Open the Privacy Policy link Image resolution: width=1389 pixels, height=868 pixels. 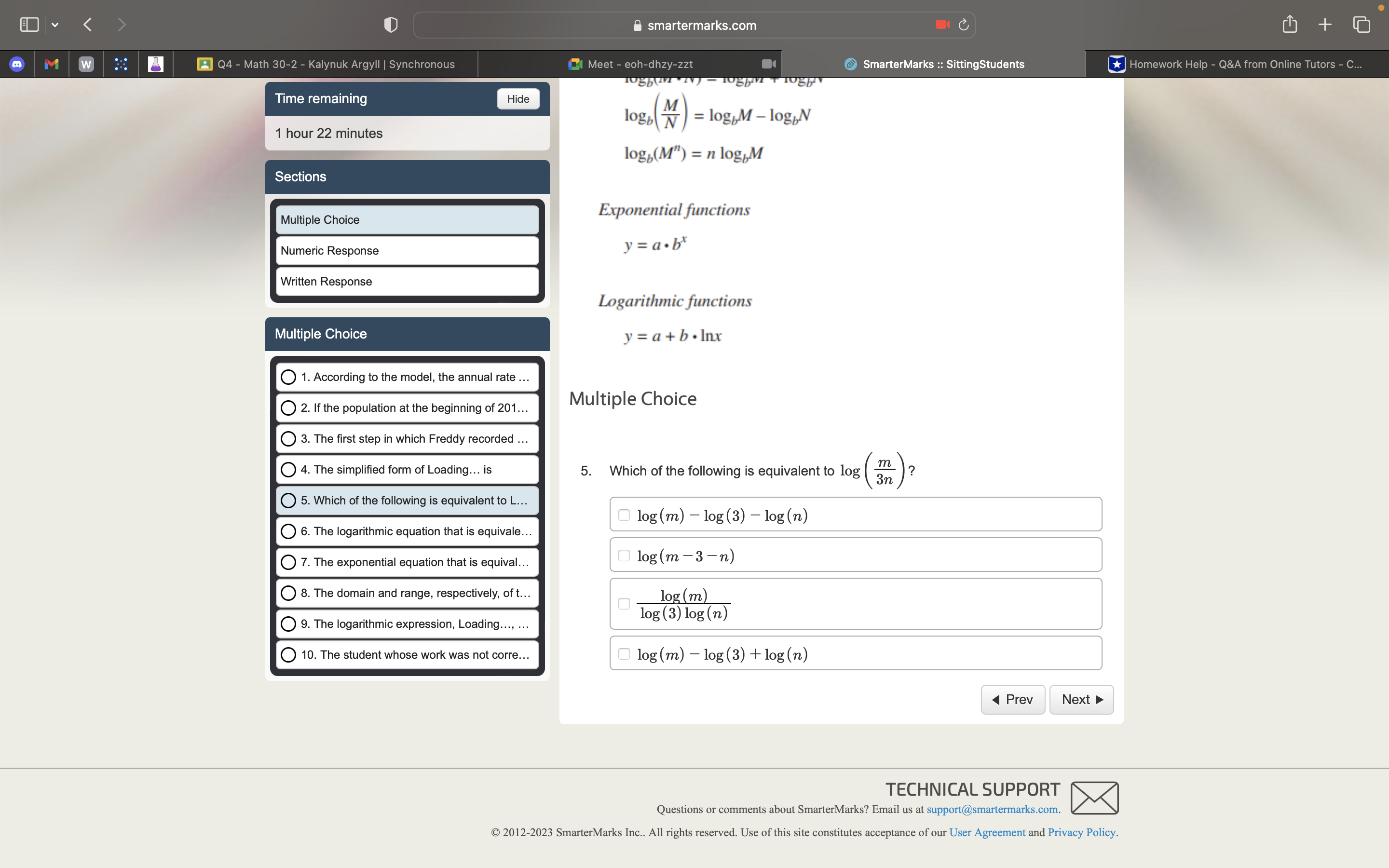1081,832
